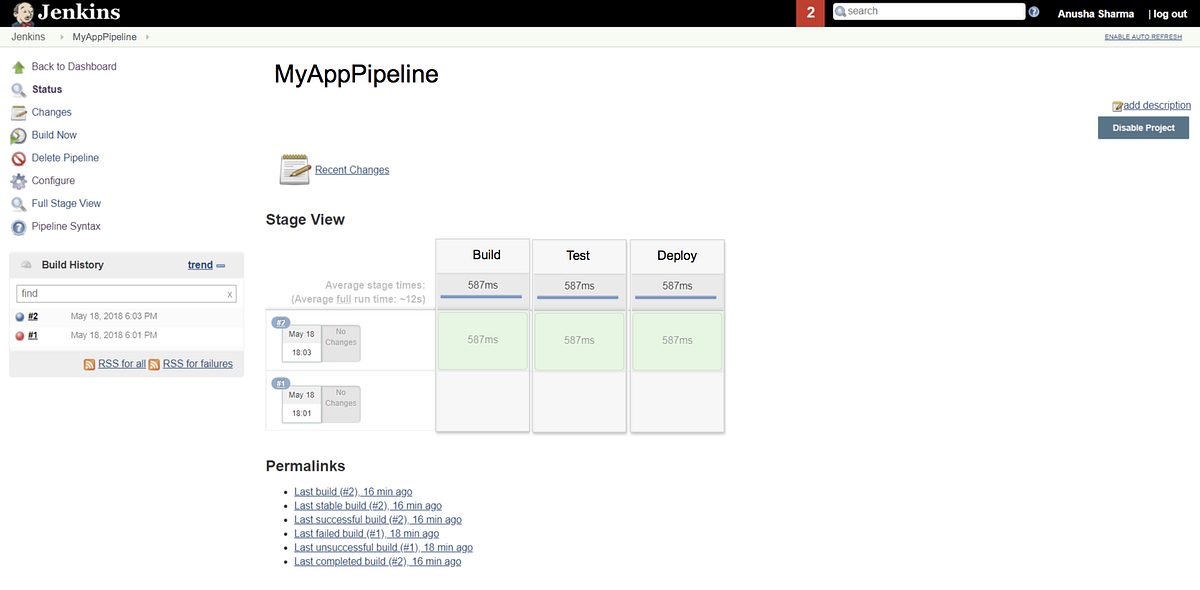Click the Configure gear icon
The image size is (1200, 590).
18,181
